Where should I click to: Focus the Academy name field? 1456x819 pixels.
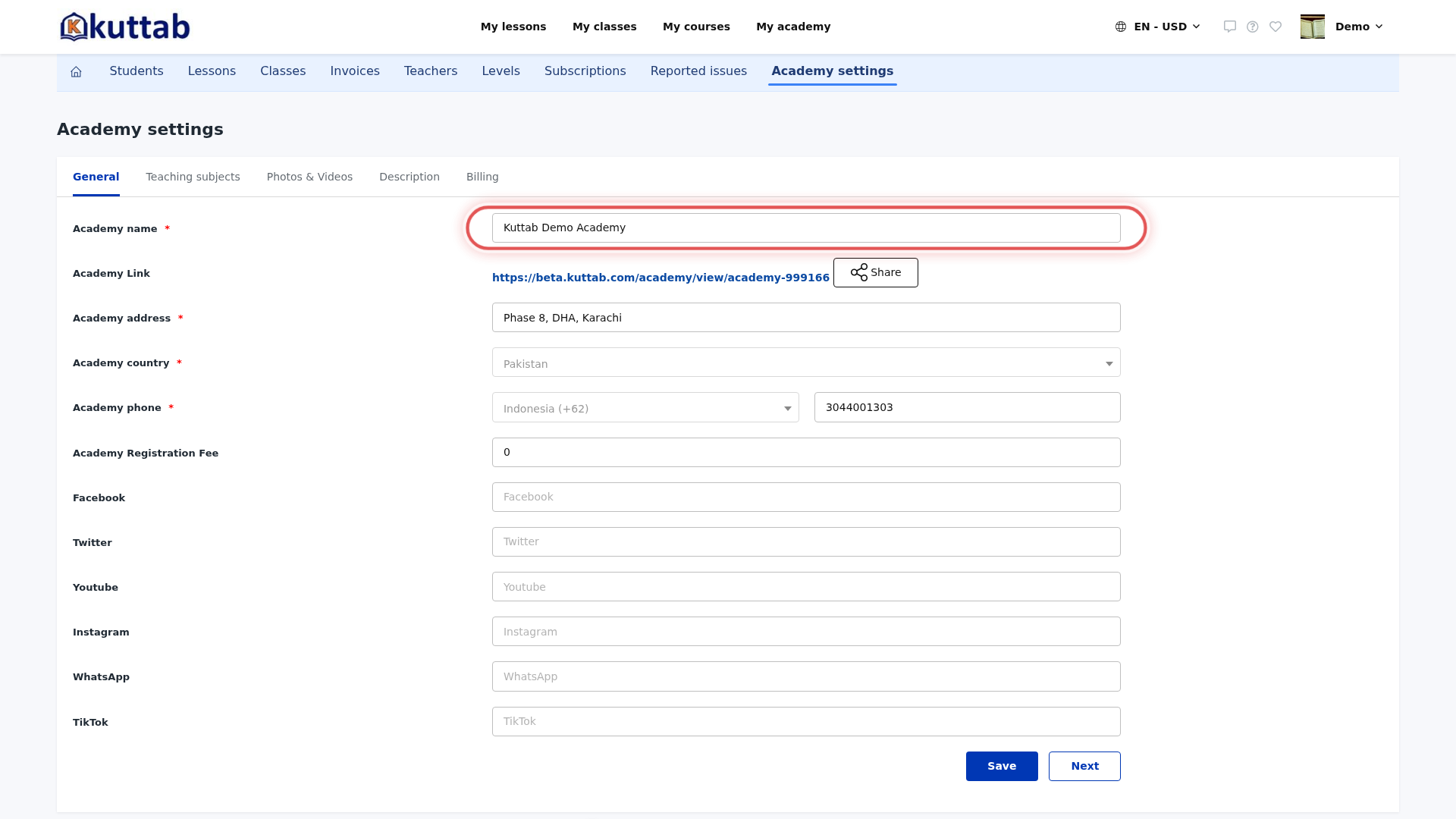coord(806,227)
